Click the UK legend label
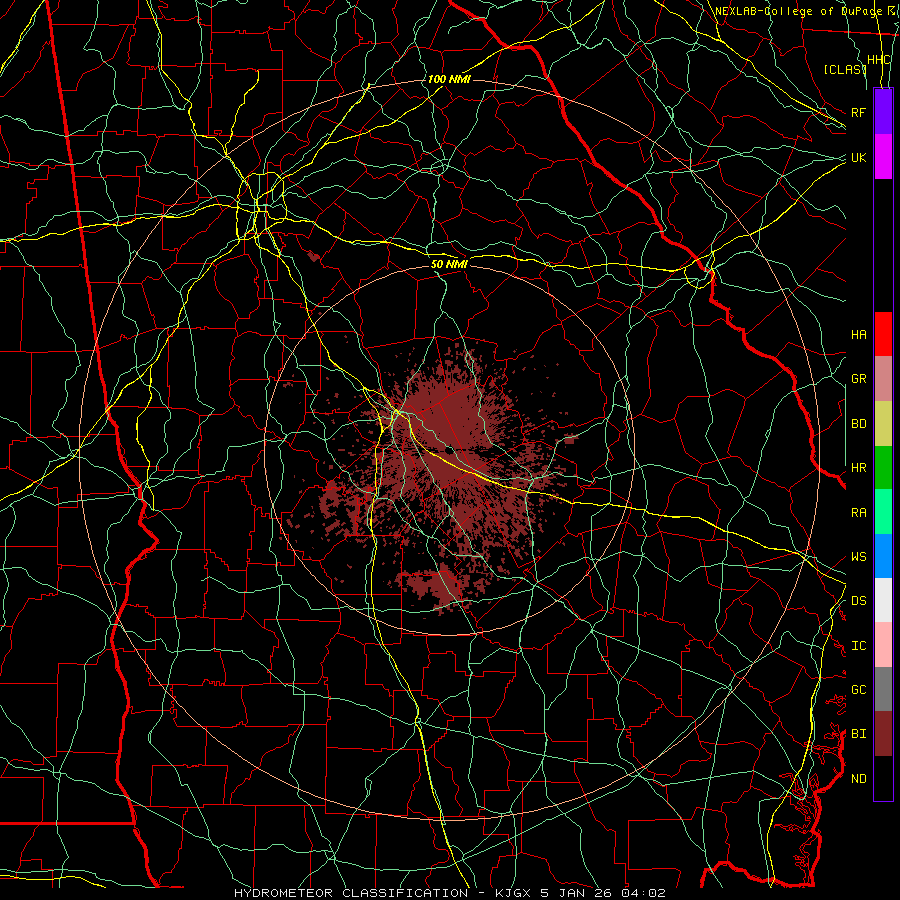Viewport: 900px width, 900px height. click(858, 157)
